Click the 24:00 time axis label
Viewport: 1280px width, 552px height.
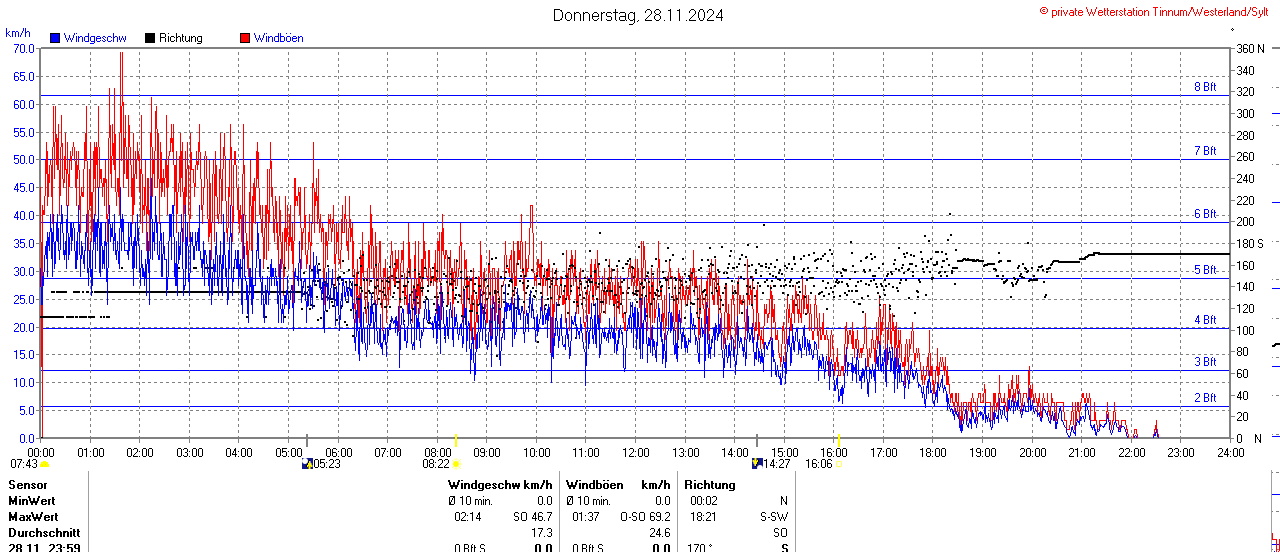[x=1231, y=453]
